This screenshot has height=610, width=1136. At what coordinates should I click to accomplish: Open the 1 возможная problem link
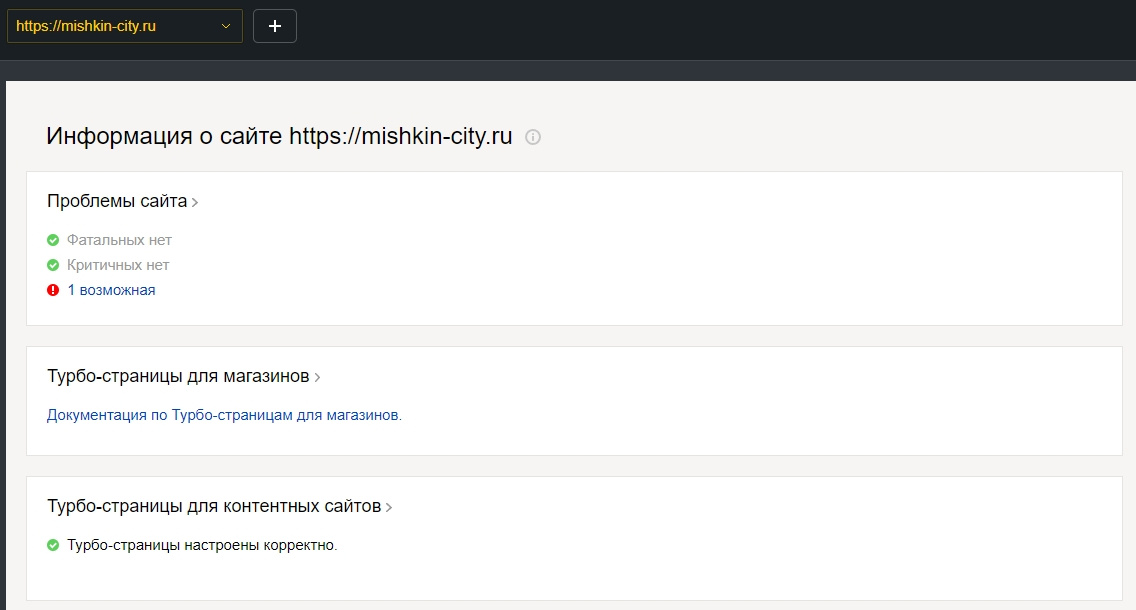point(111,290)
